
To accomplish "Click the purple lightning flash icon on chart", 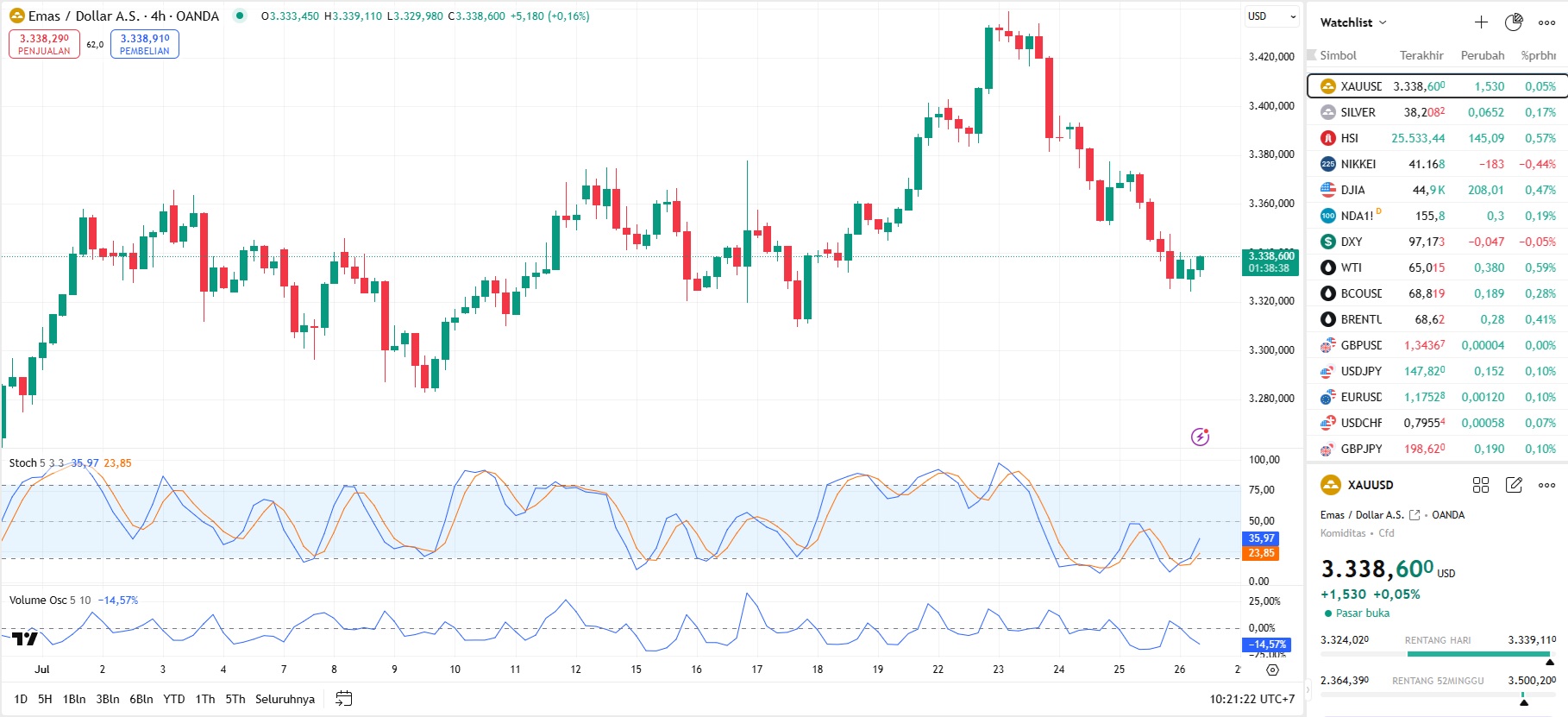I will [1200, 437].
